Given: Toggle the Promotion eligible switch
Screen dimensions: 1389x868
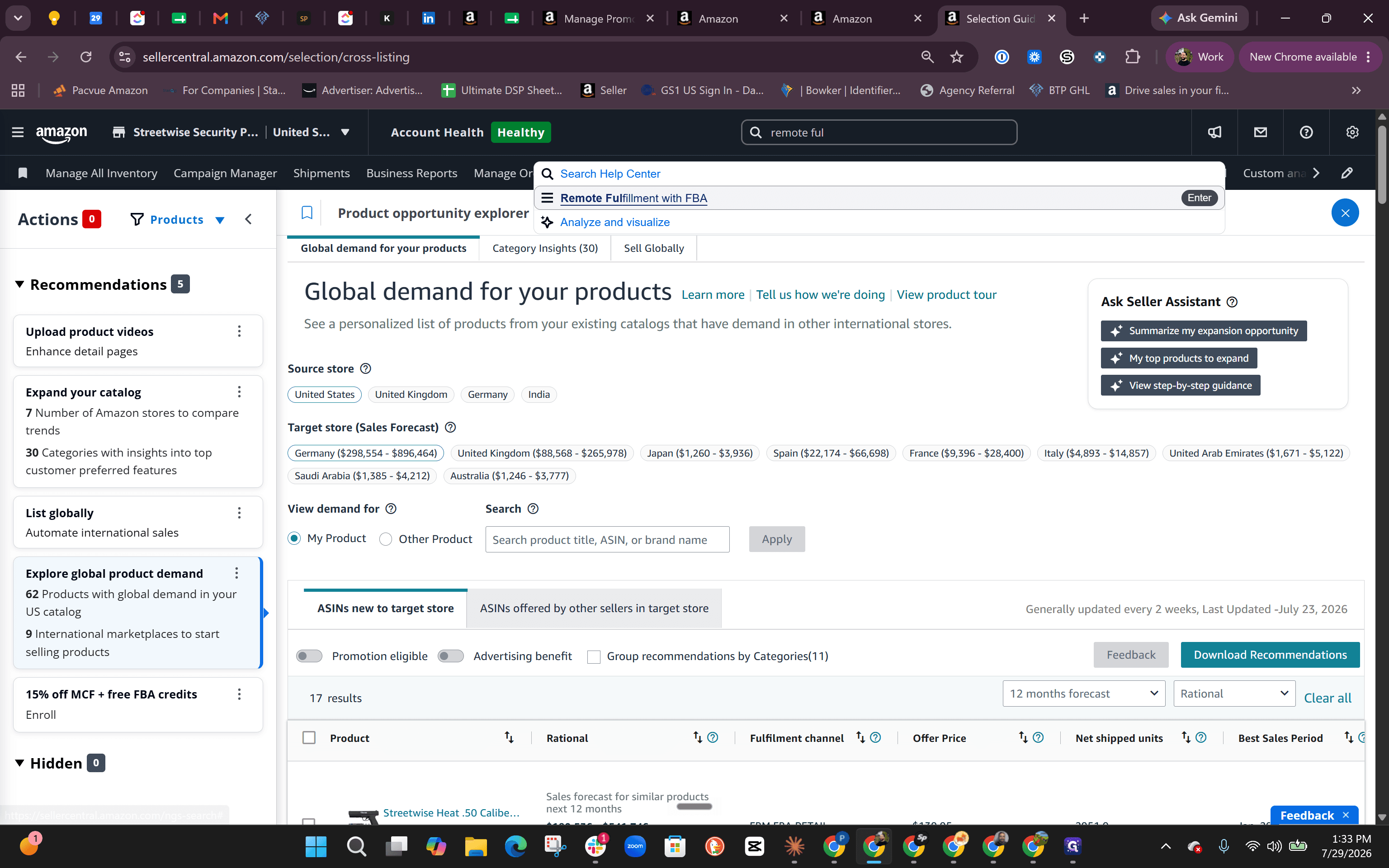Looking at the screenshot, I should pyautogui.click(x=309, y=656).
